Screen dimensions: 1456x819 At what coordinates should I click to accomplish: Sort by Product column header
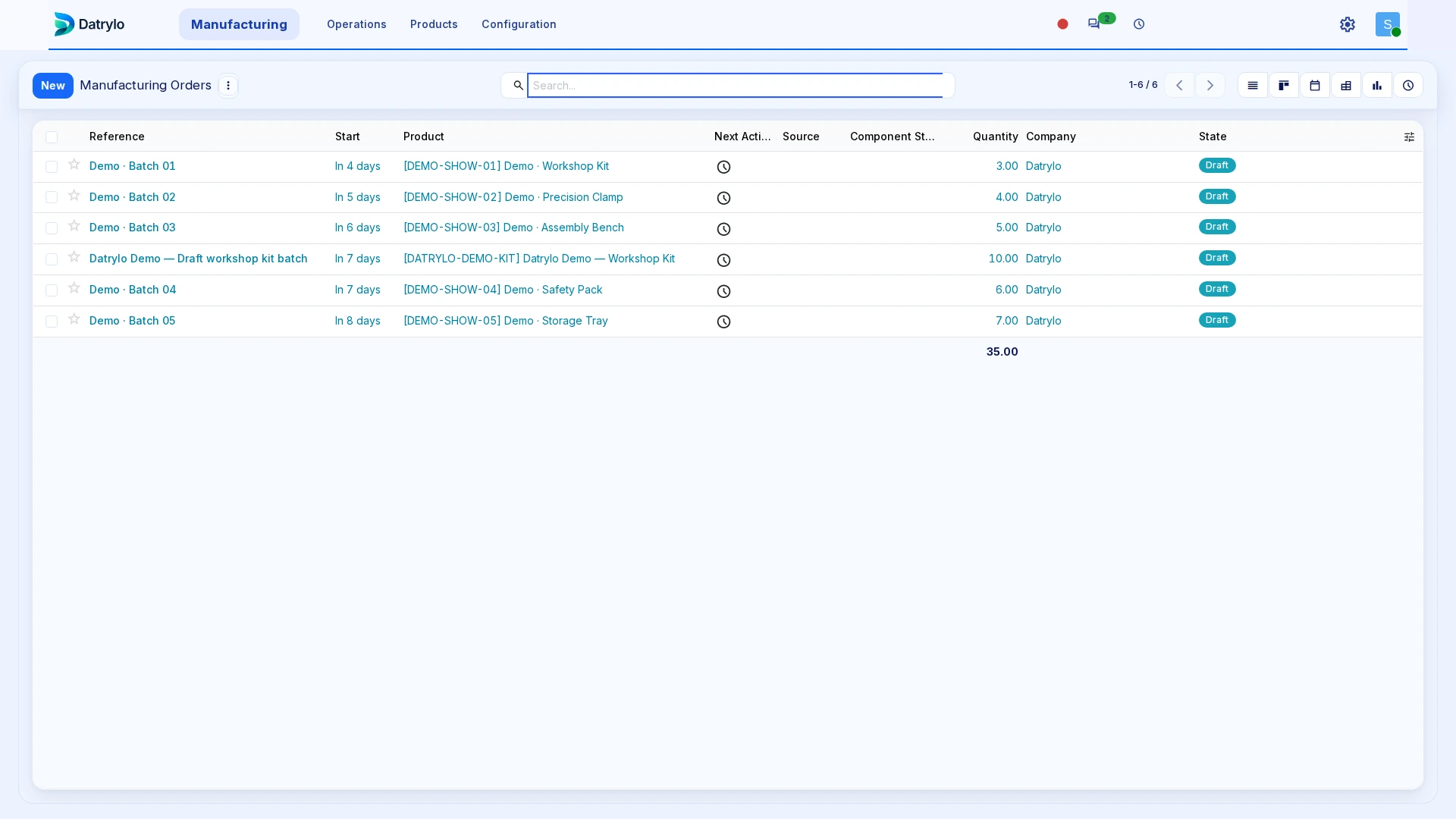click(x=424, y=136)
